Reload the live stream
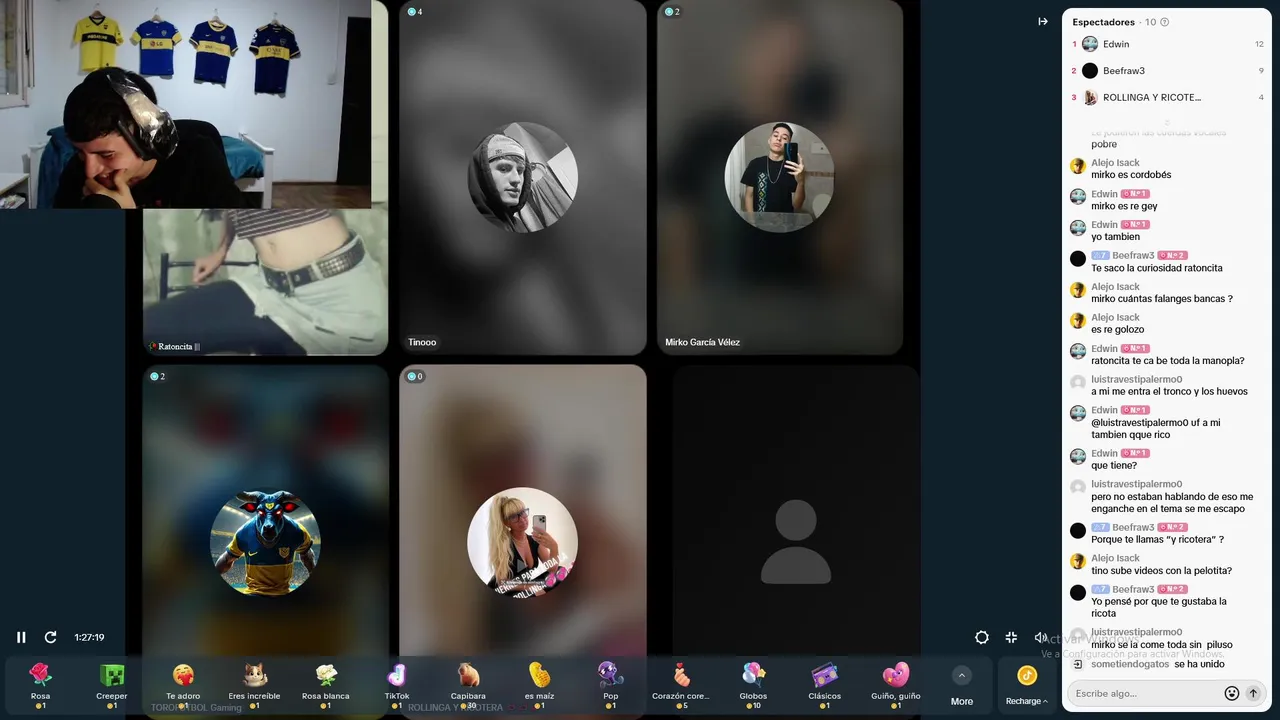The image size is (1280, 720). (50, 637)
